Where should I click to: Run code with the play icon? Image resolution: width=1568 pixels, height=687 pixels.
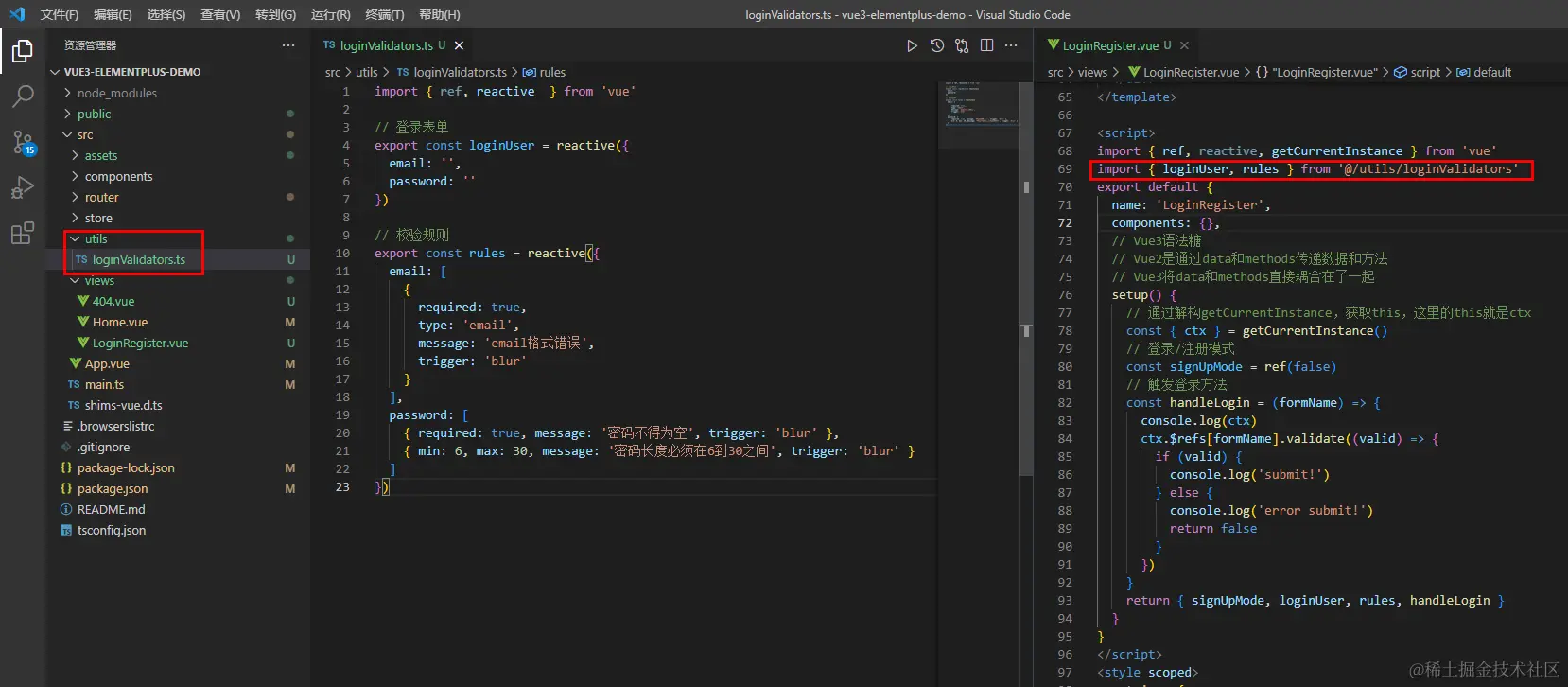coord(912,45)
